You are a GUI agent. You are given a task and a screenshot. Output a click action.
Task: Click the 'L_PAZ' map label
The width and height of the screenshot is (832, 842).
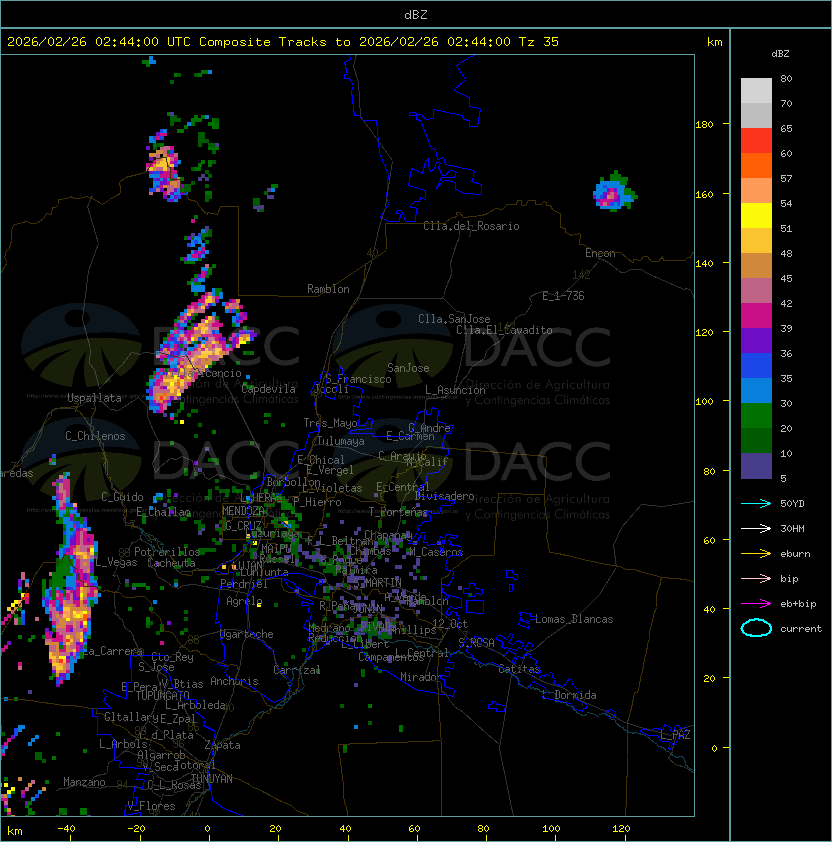point(675,736)
